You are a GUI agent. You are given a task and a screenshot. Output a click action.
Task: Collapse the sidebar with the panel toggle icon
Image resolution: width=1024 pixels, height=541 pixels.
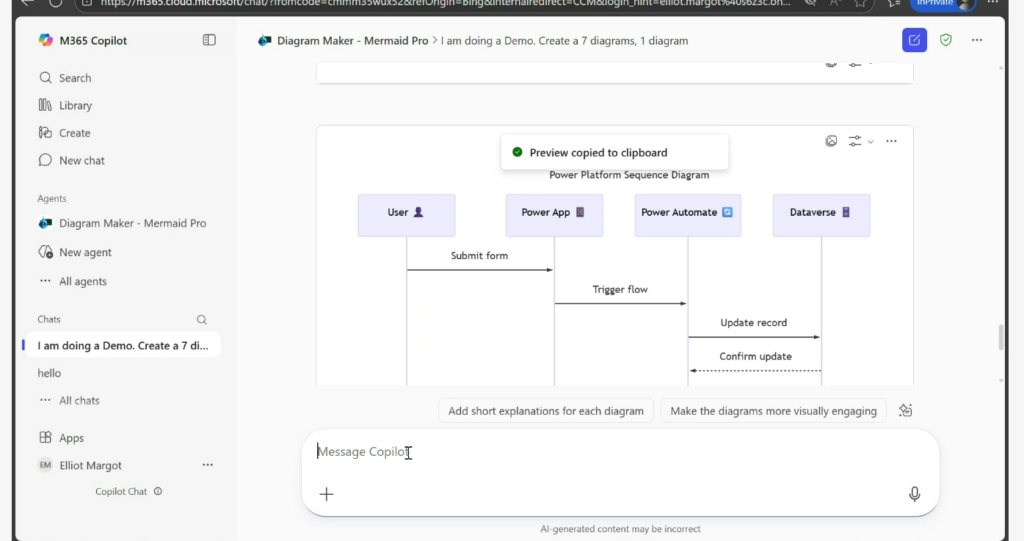(209, 40)
